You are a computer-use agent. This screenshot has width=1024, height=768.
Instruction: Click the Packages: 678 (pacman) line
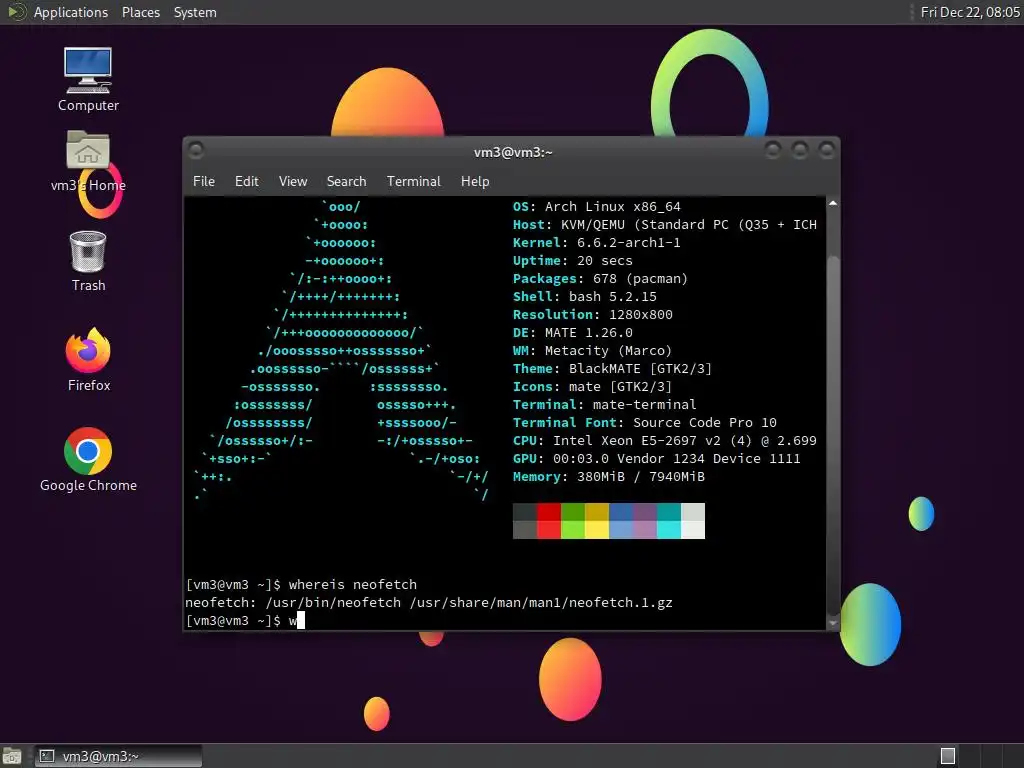coord(600,279)
